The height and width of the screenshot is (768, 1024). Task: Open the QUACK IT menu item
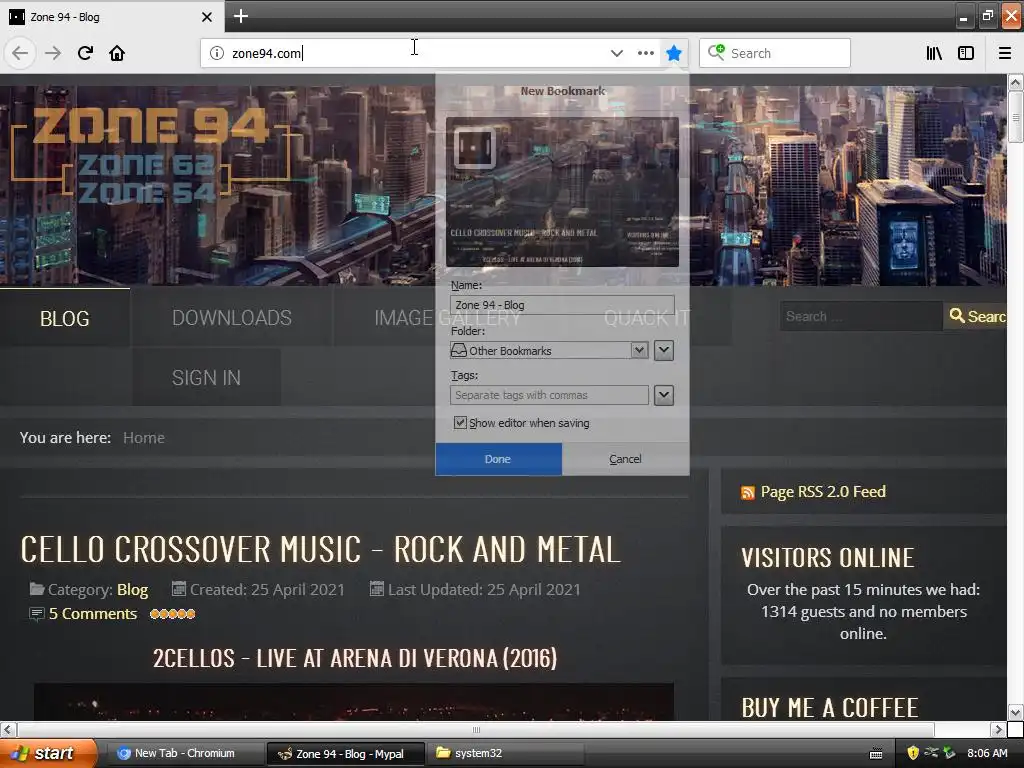(647, 318)
